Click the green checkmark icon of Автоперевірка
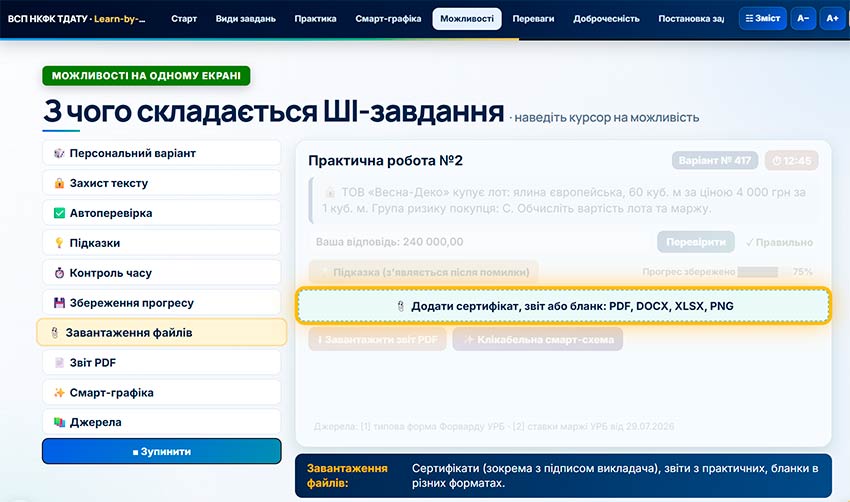 59,213
